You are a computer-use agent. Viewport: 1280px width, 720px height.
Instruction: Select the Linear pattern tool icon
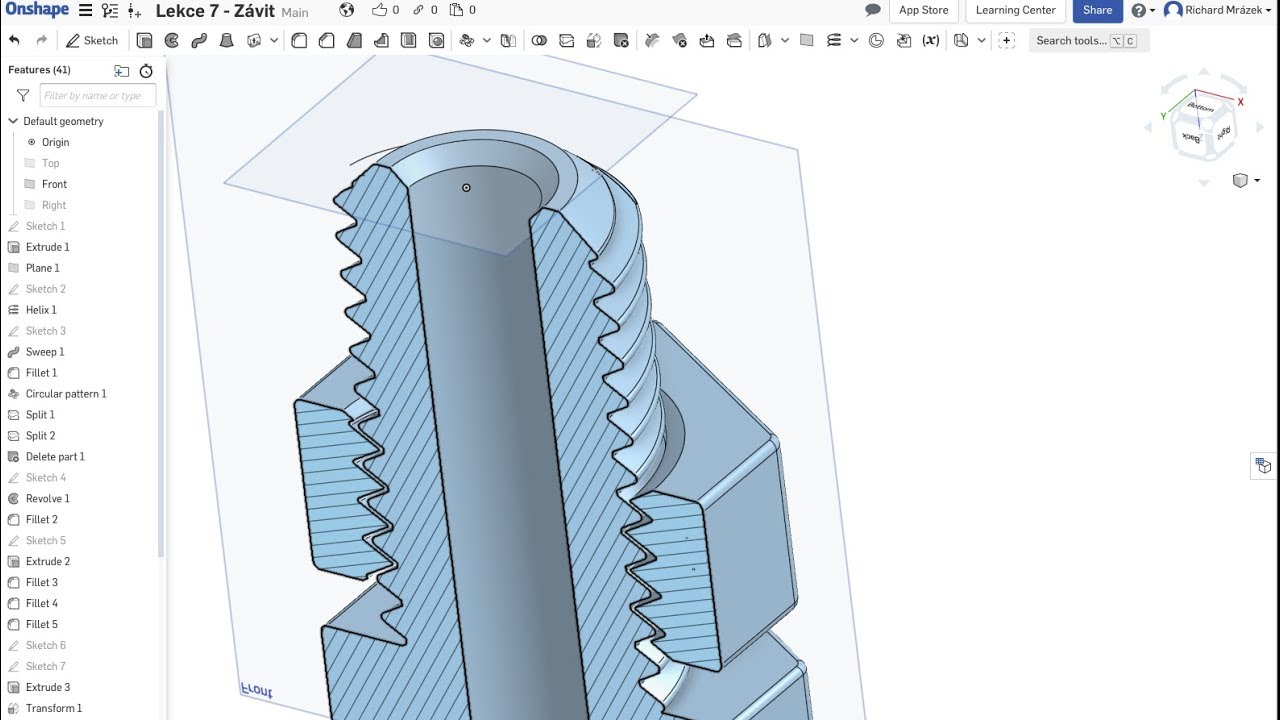click(466, 41)
